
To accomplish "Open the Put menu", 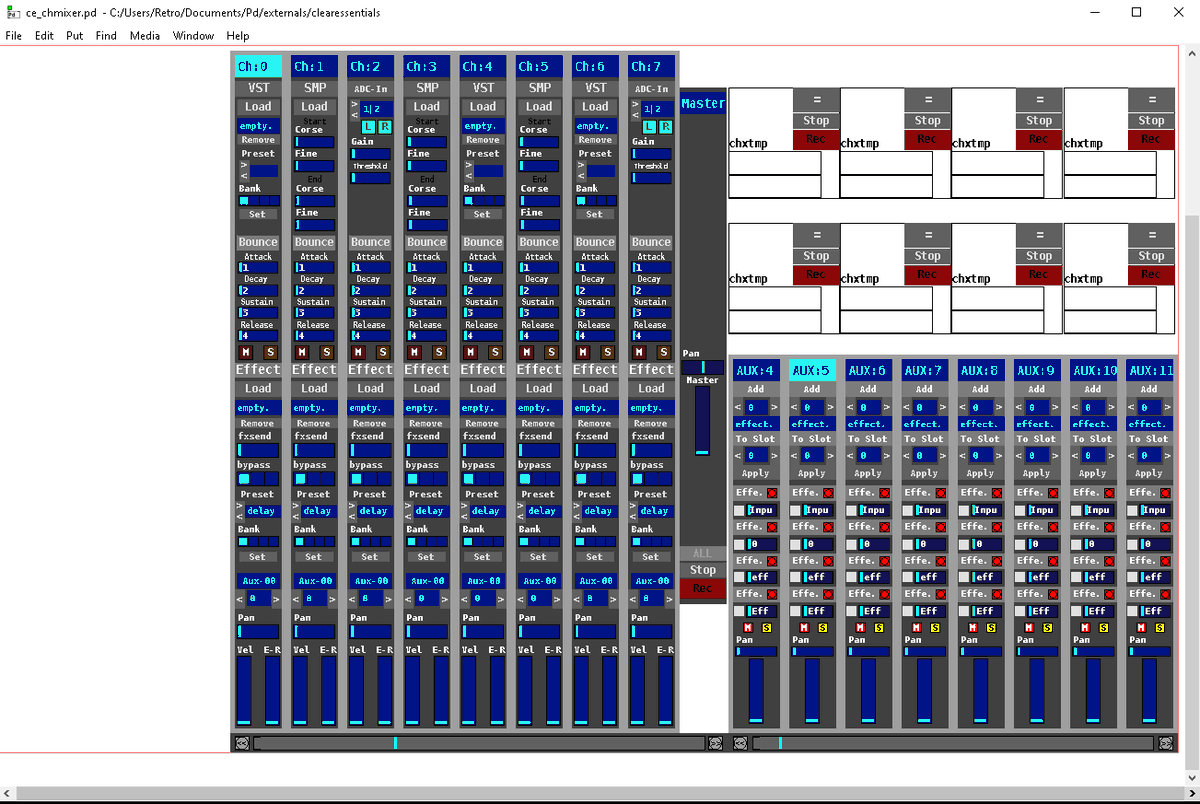I will pyautogui.click(x=75, y=36).
